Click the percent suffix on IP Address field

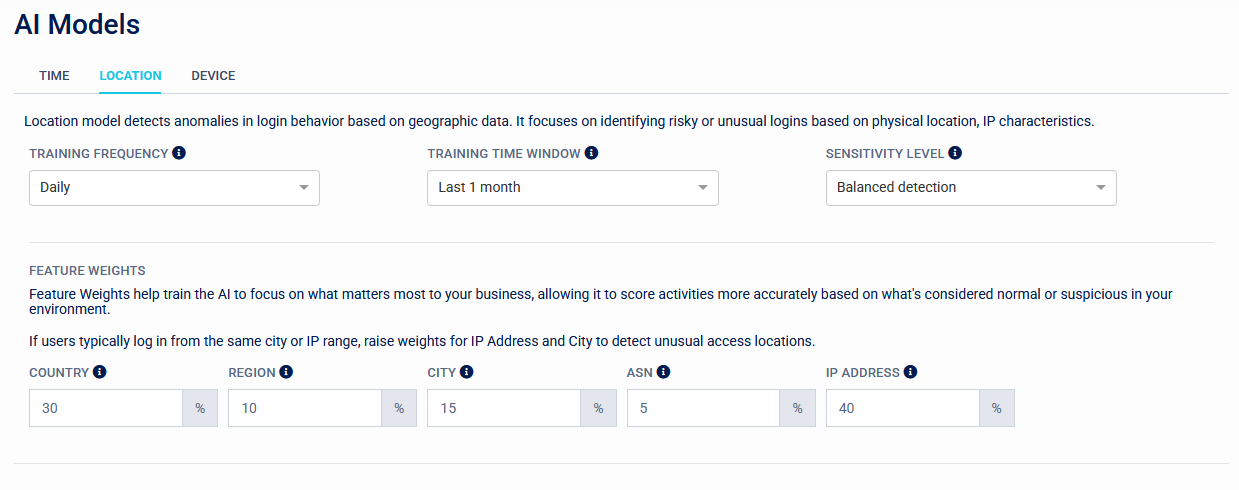click(x=996, y=408)
